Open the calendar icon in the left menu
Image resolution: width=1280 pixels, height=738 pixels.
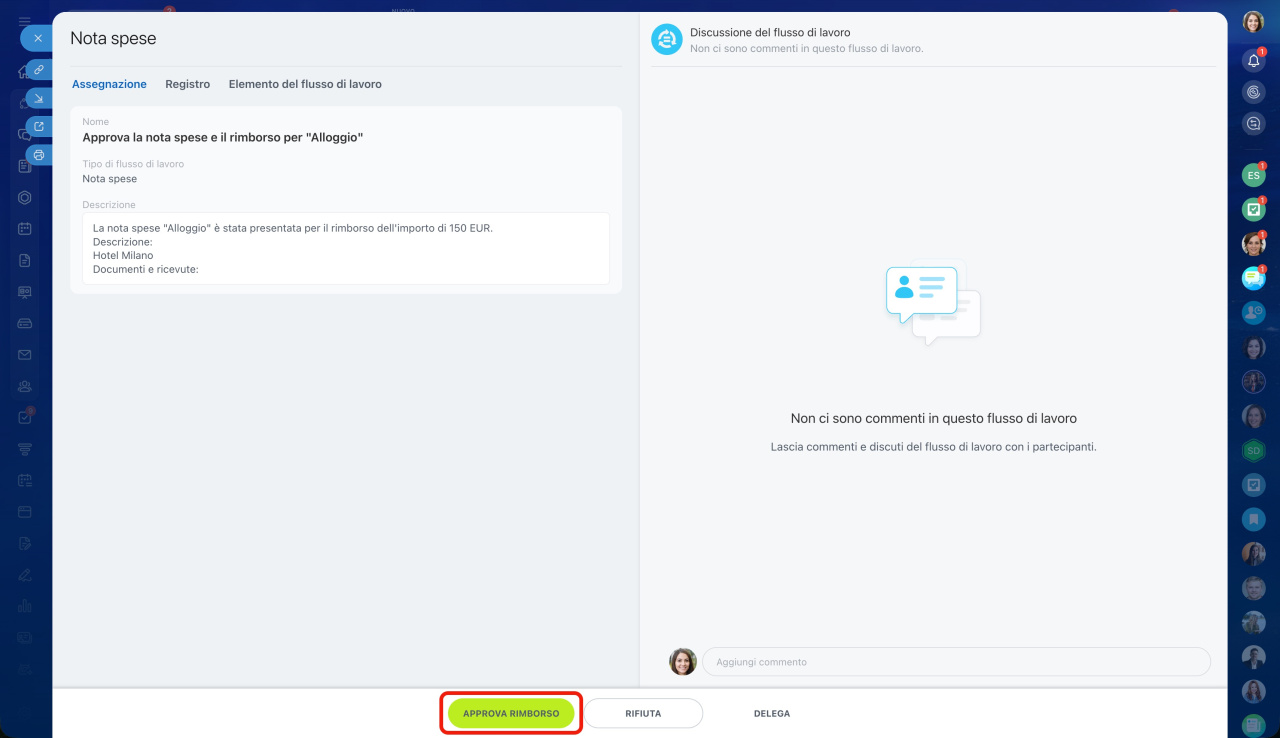25,229
